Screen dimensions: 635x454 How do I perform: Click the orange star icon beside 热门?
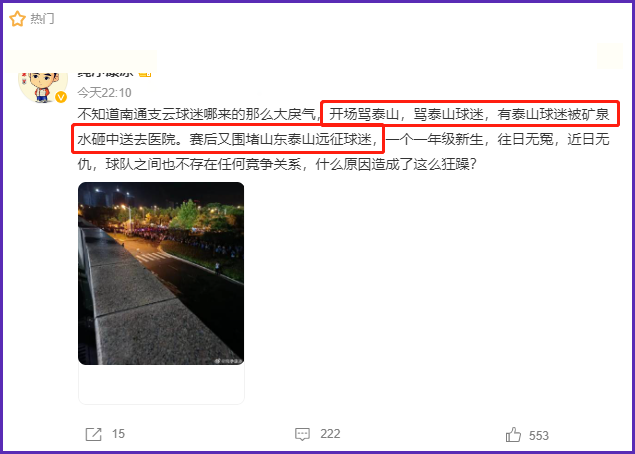pyautogui.click(x=17, y=19)
